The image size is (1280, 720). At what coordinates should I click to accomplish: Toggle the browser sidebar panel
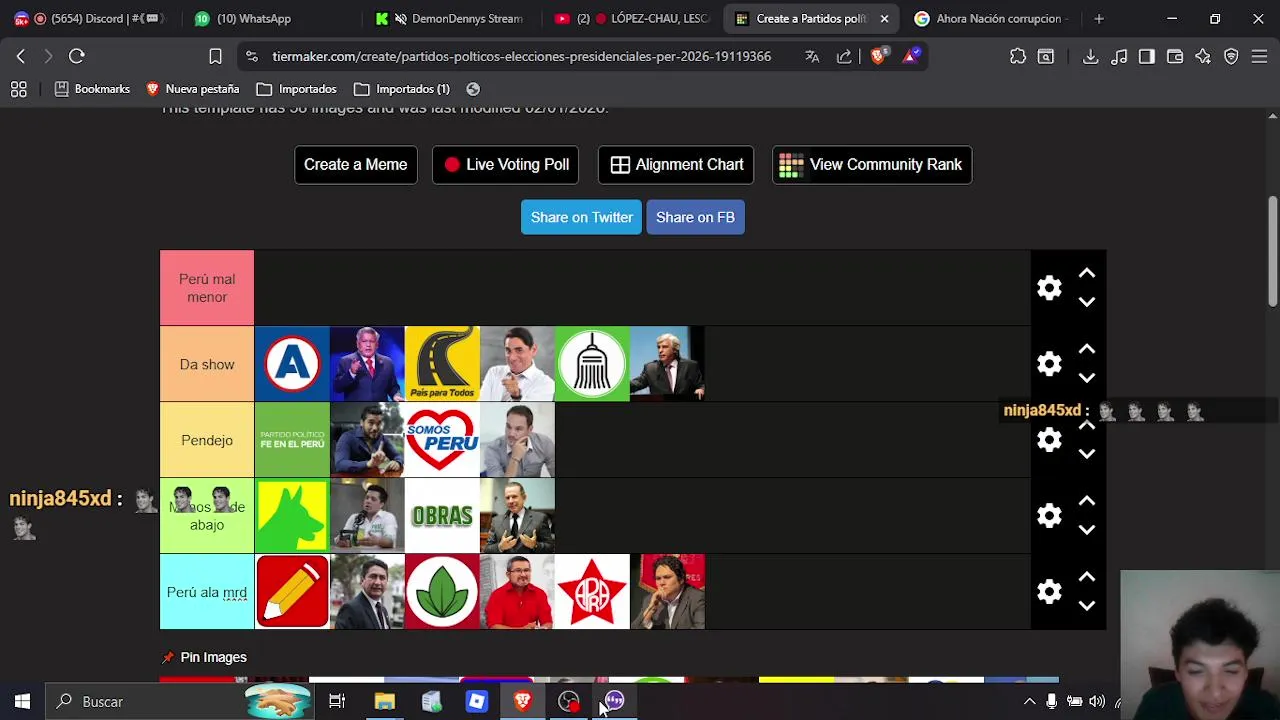[x=1147, y=56]
